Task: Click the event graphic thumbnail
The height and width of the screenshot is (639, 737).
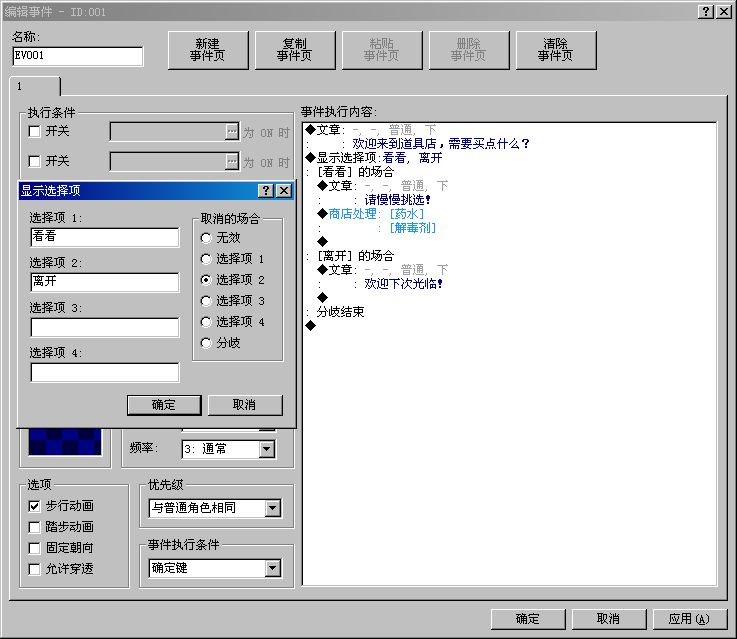Action: 65,442
